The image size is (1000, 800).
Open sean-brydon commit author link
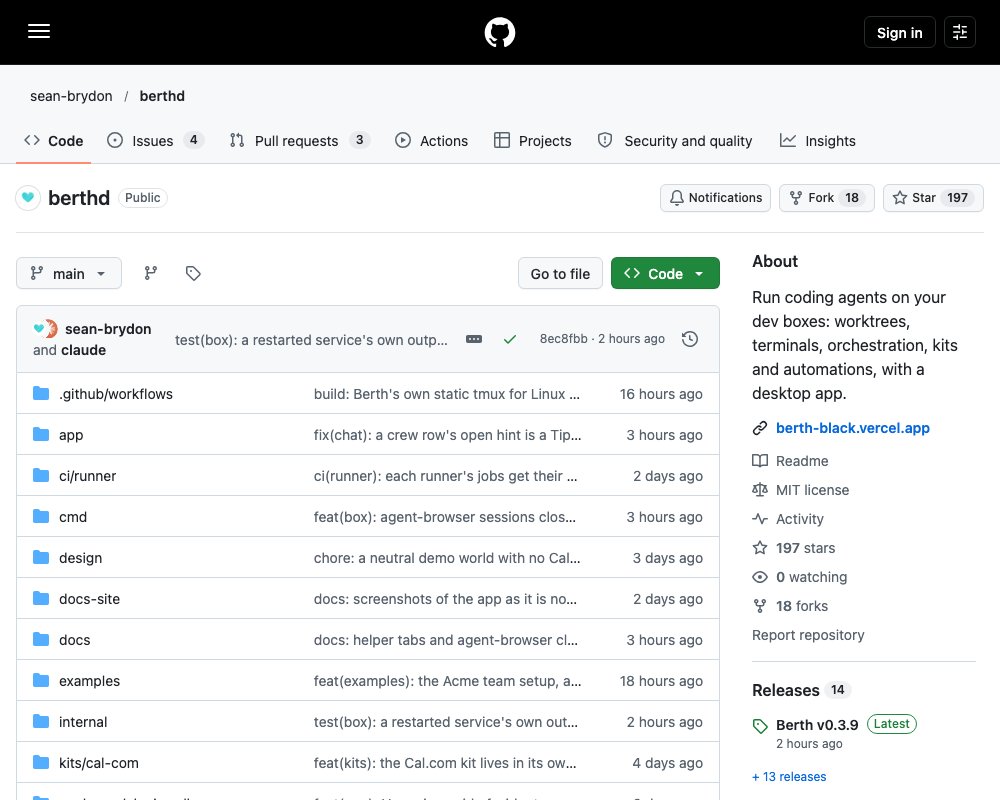coord(108,329)
